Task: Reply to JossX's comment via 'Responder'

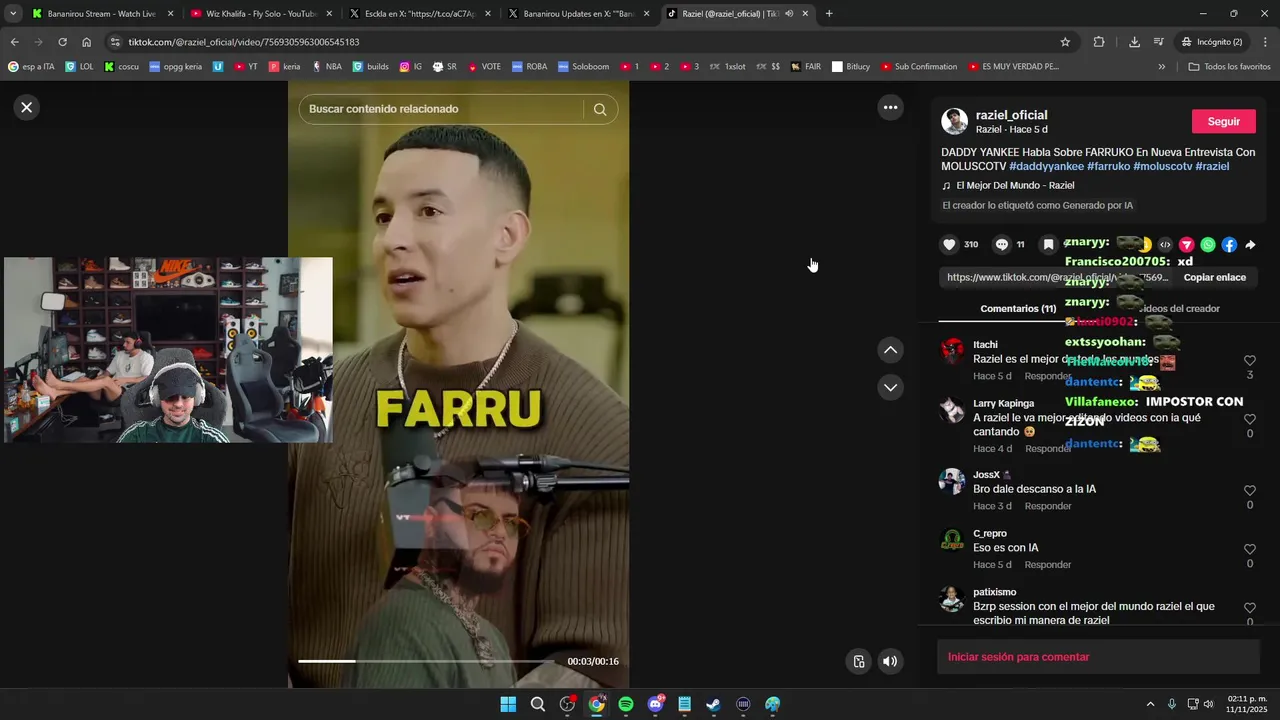Action: pyautogui.click(x=1048, y=506)
